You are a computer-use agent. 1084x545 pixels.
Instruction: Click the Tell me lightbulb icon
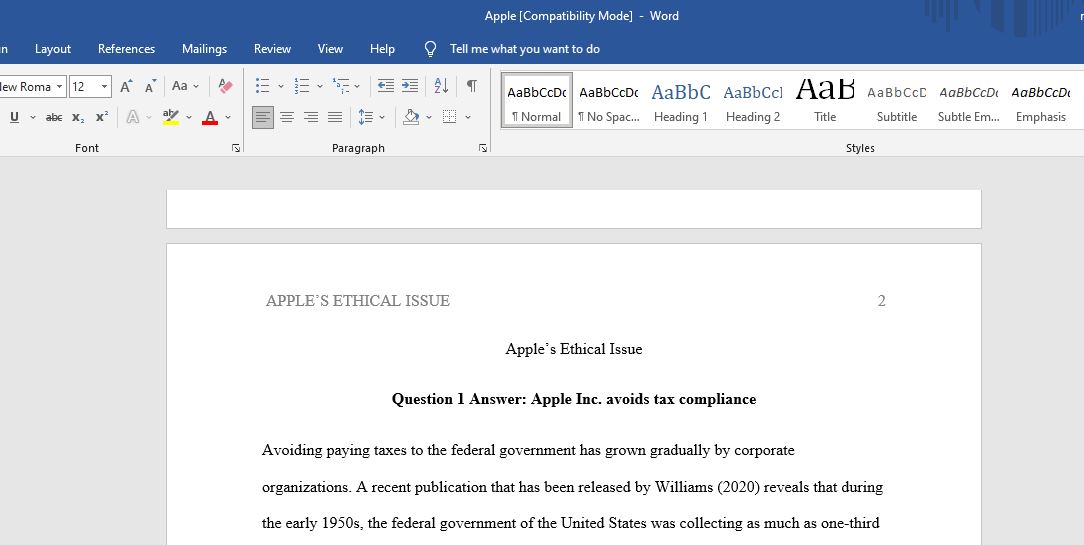pyautogui.click(x=430, y=49)
